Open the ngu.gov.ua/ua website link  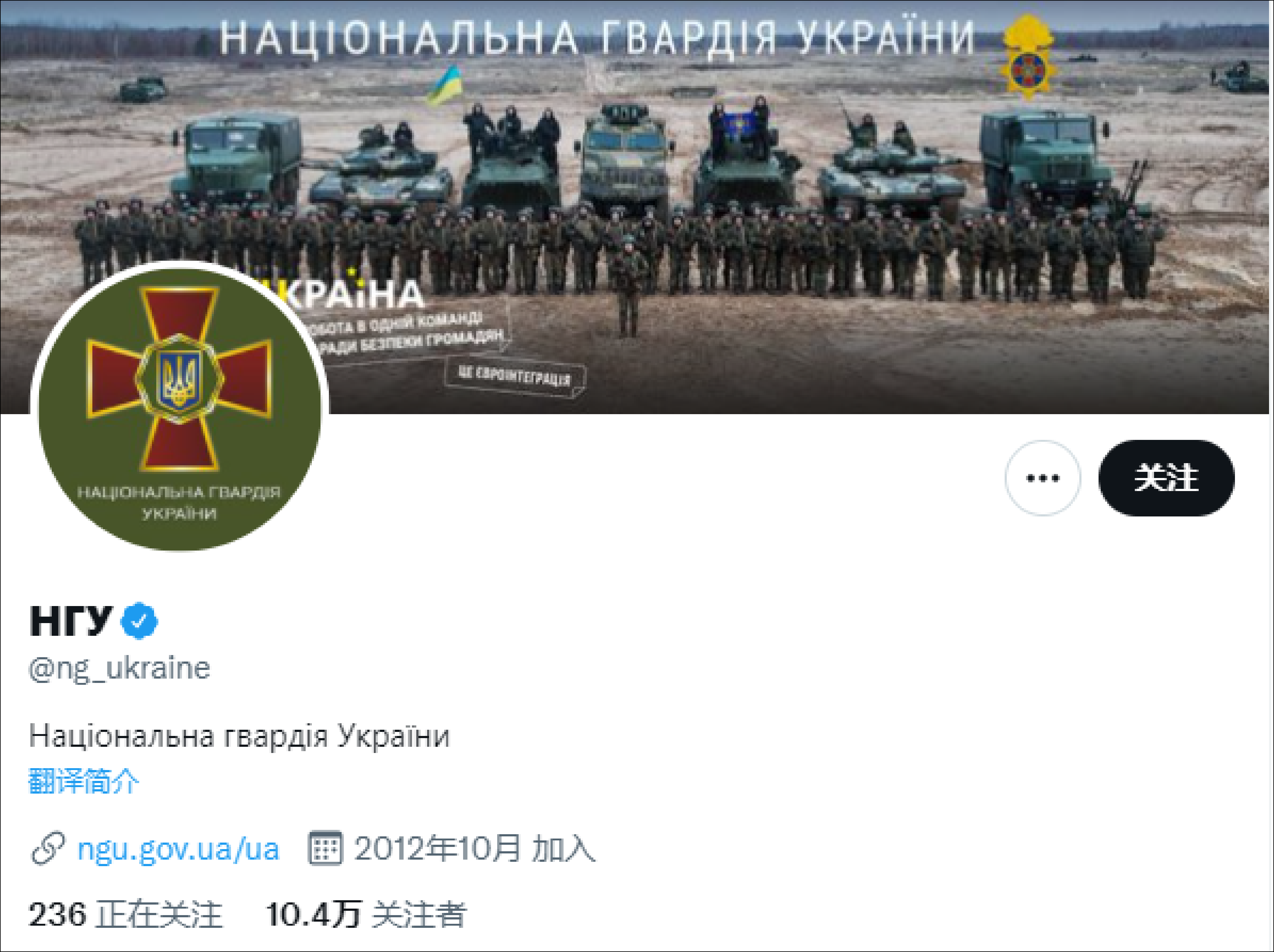tap(179, 849)
